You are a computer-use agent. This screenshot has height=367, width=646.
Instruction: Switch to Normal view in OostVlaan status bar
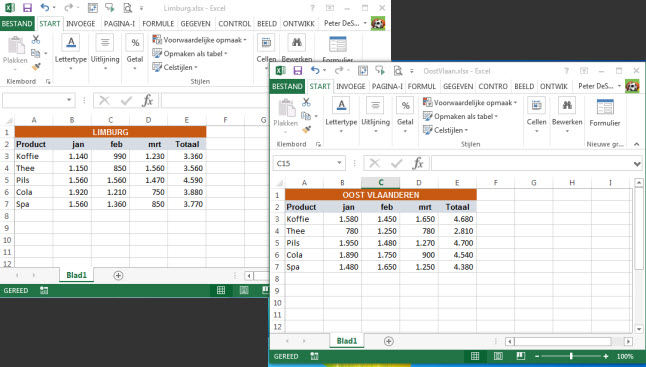475,356
